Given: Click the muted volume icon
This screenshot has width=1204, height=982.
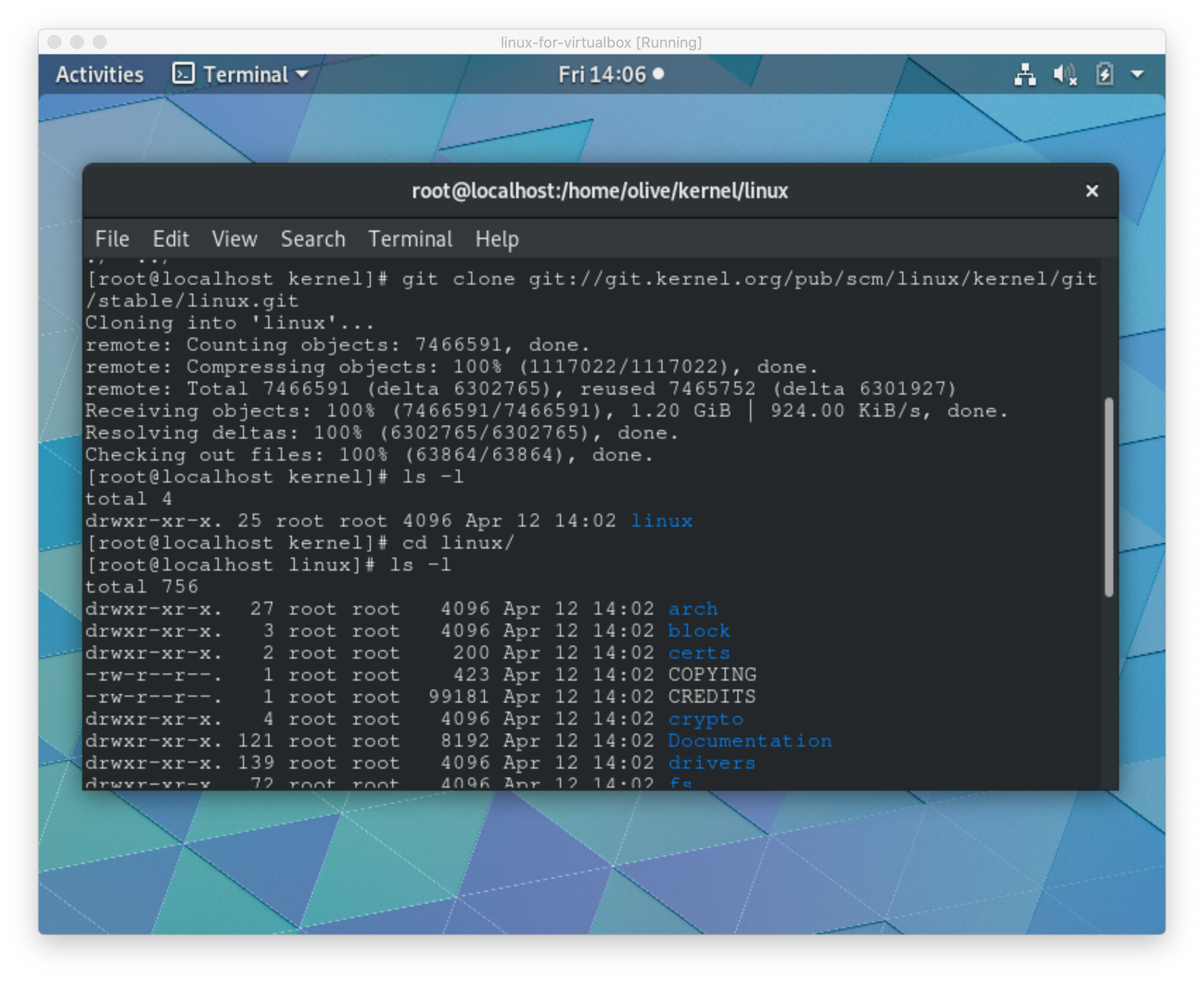Looking at the screenshot, I should (1065, 75).
